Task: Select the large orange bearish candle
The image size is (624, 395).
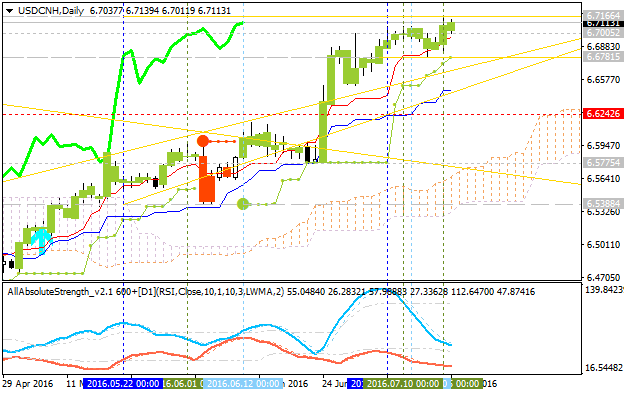Action: 207,179
